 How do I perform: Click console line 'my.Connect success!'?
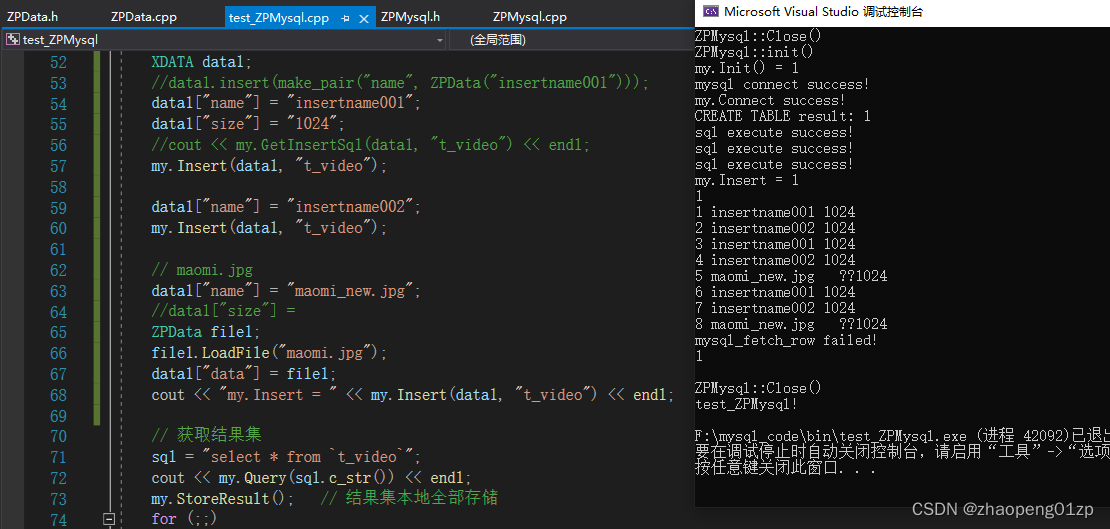pos(770,101)
